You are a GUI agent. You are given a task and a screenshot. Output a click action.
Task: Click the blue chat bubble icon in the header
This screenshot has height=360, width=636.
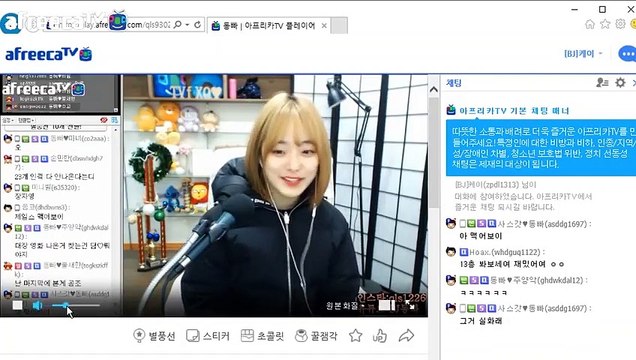627,54
